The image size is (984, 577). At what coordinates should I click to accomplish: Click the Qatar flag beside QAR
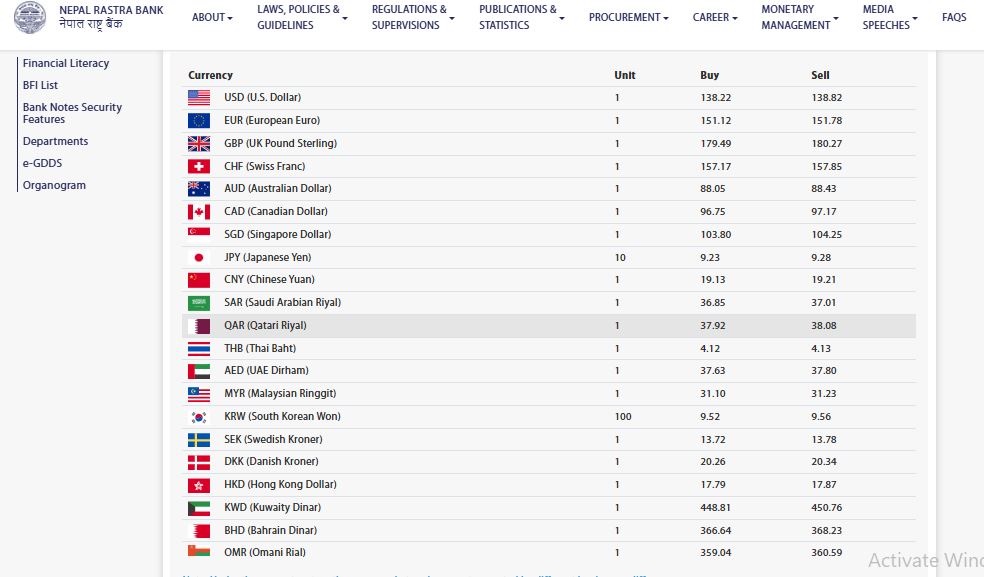point(199,326)
